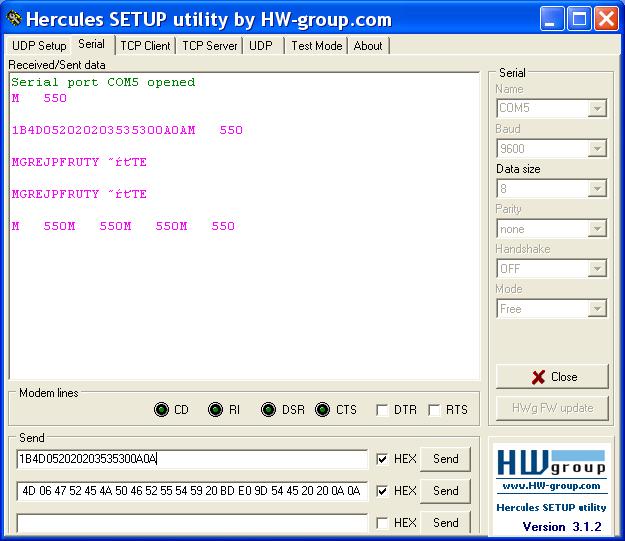Switch to the TCP Server tab
Screen dimensions: 625x541
click(210, 46)
